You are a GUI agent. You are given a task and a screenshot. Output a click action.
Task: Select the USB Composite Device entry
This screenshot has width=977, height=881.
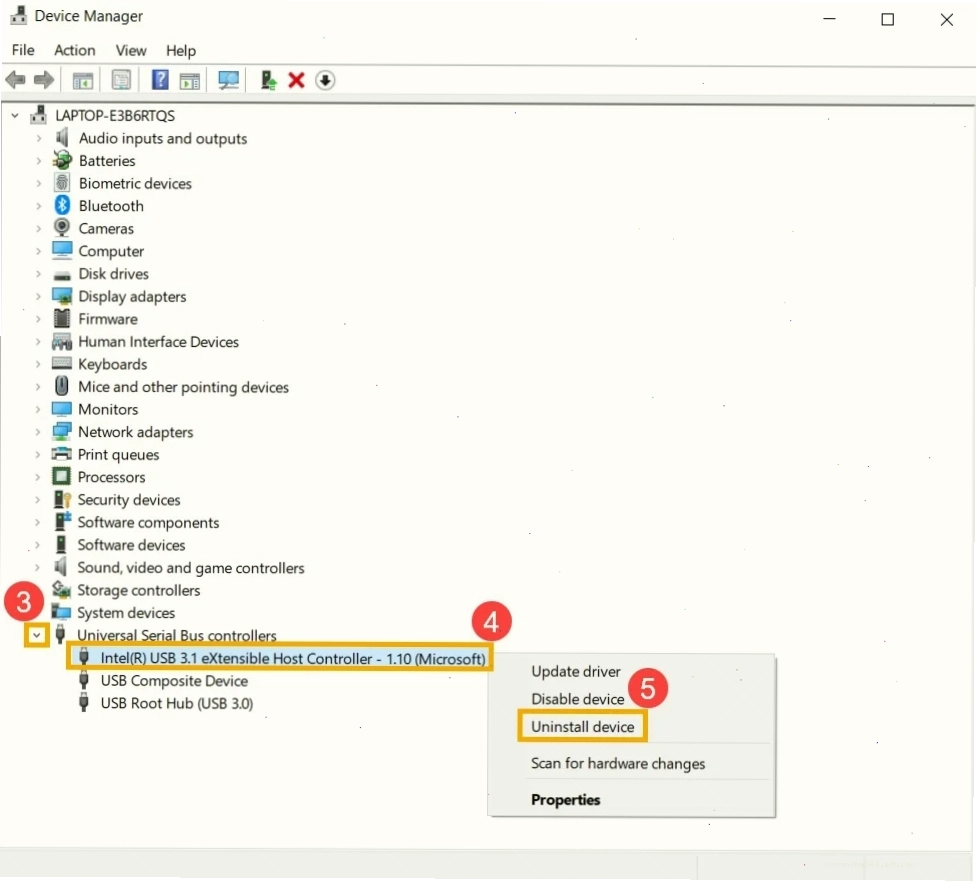(174, 680)
